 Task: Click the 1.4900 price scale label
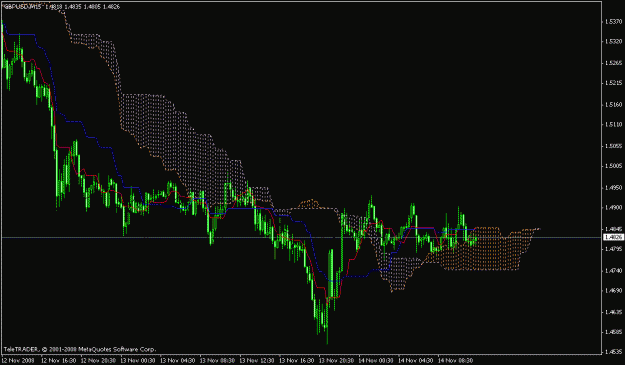click(x=613, y=208)
